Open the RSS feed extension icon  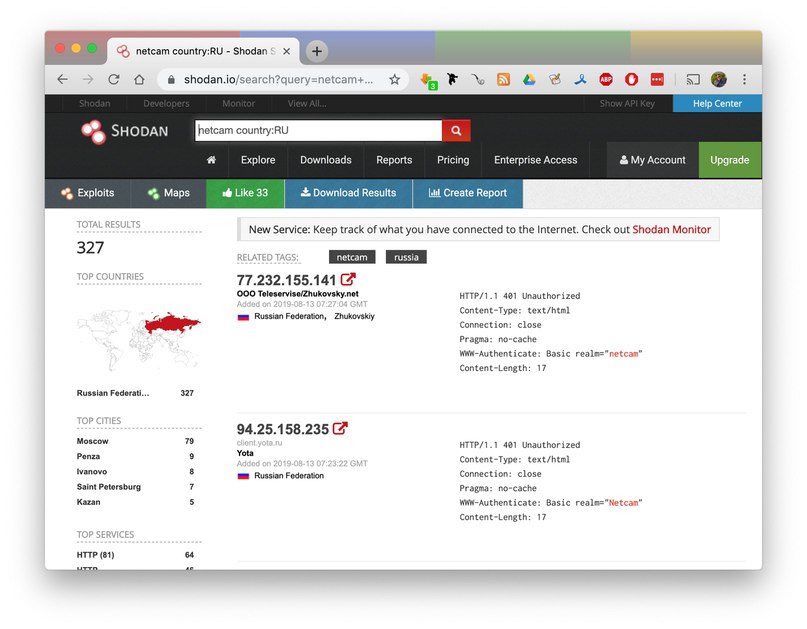503,79
